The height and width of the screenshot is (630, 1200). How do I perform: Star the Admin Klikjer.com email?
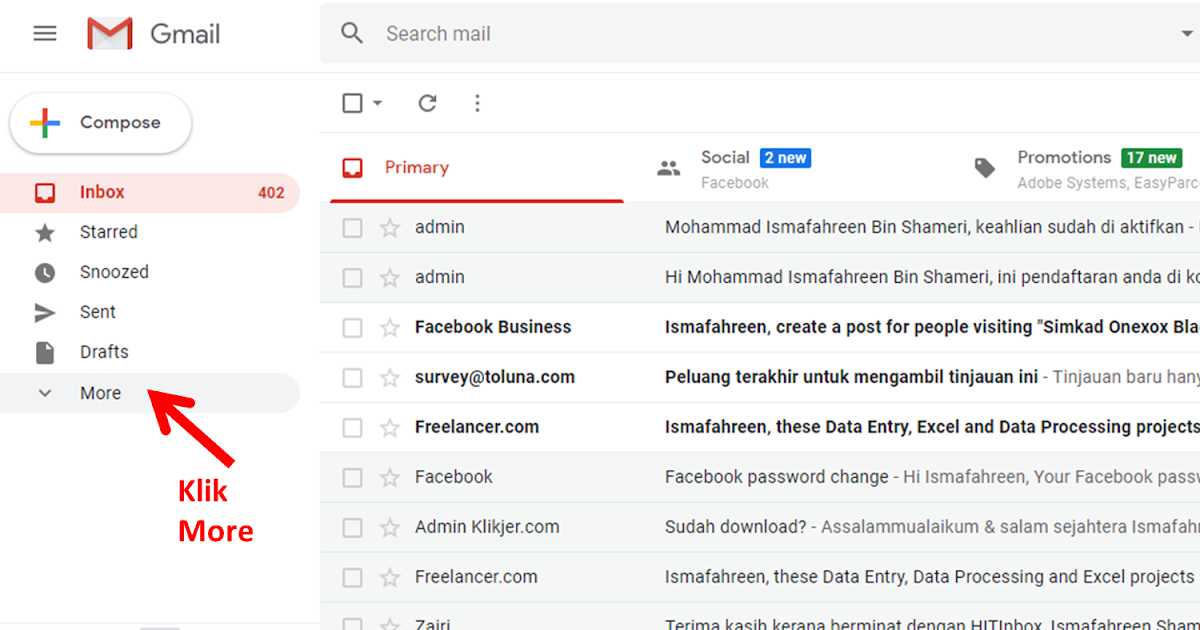tap(390, 528)
